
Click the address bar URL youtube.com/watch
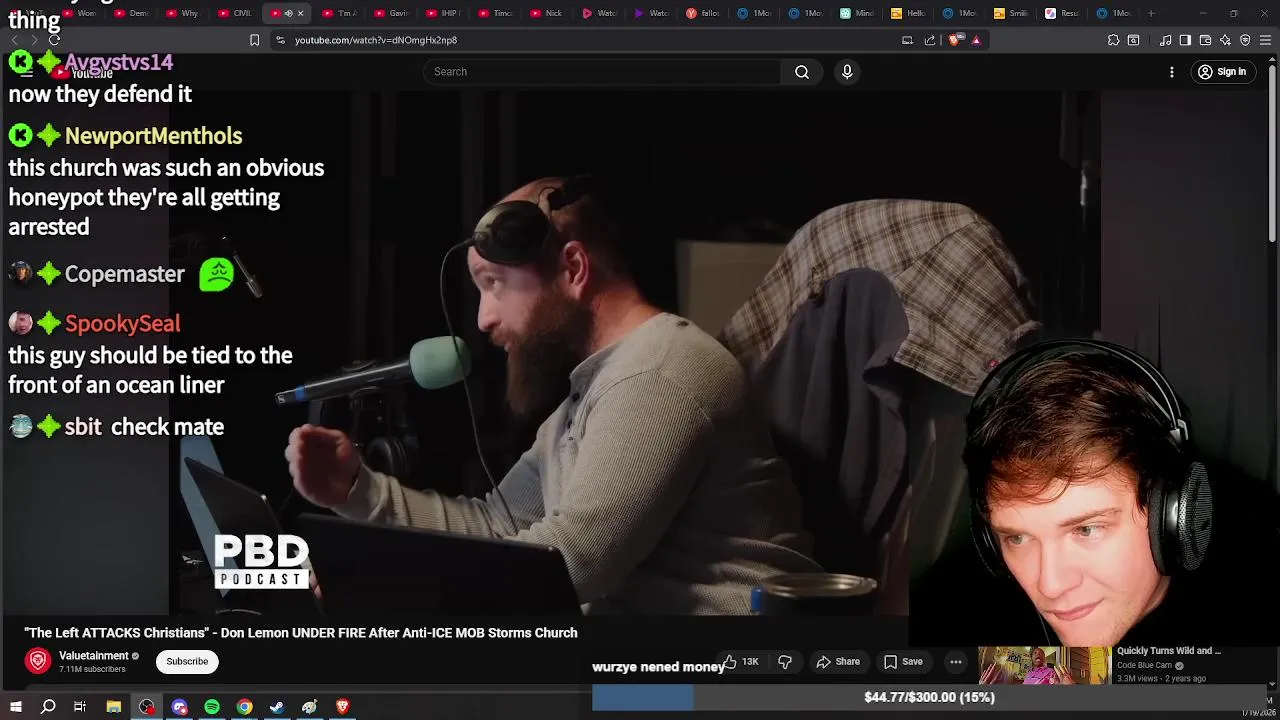[x=376, y=40]
